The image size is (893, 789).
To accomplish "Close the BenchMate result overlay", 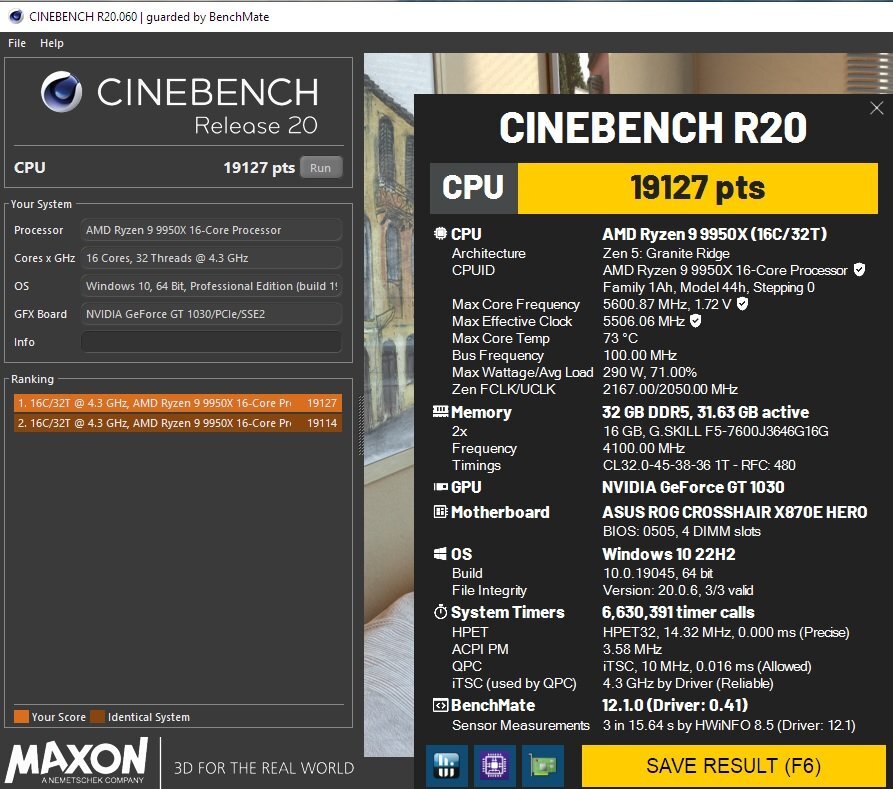I will click(x=876, y=108).
